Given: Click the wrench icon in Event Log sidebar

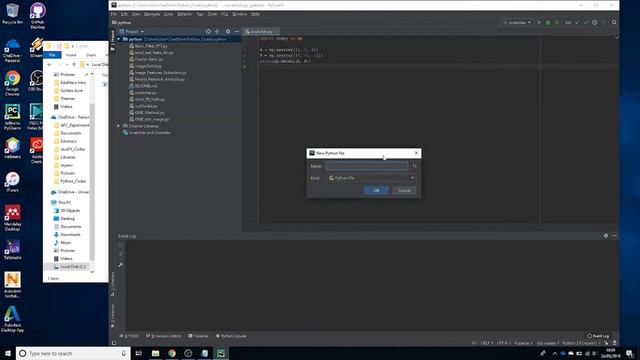Looking at the screenshot, I should (120, 264).
